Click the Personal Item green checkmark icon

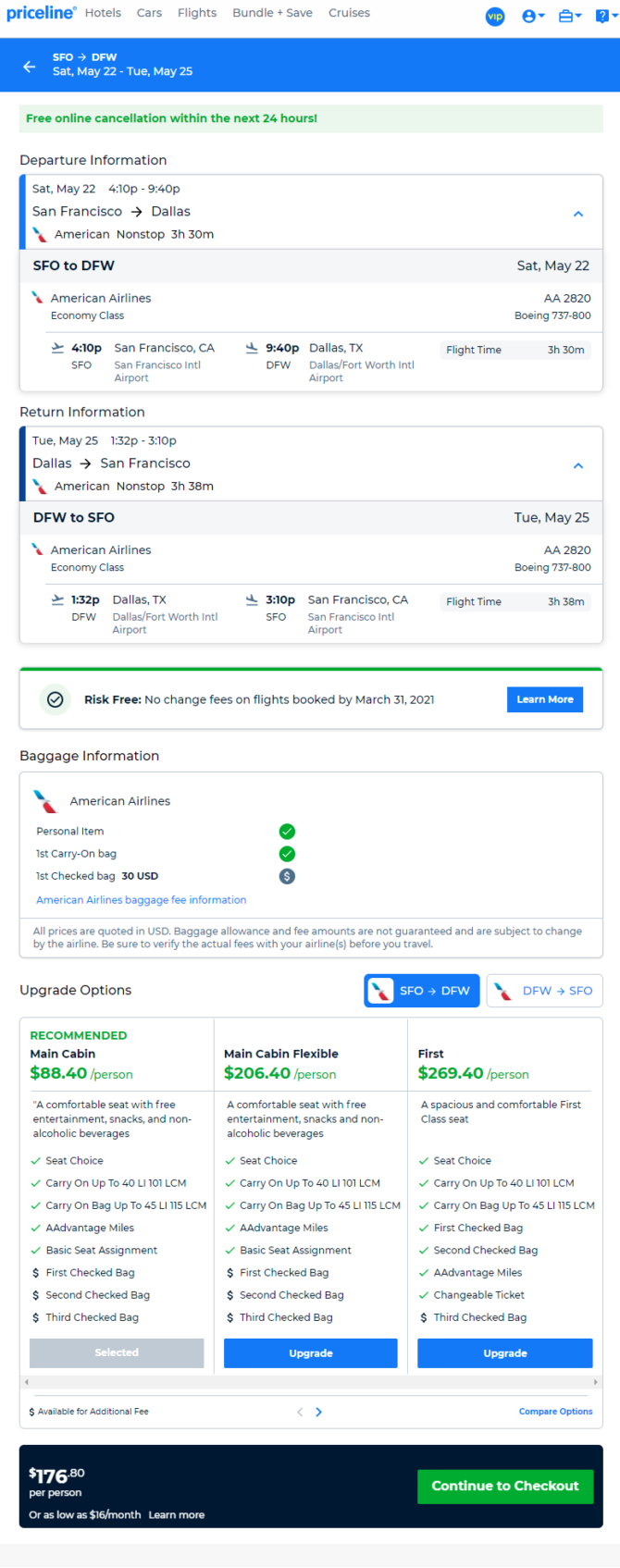(x=287, y=831)
